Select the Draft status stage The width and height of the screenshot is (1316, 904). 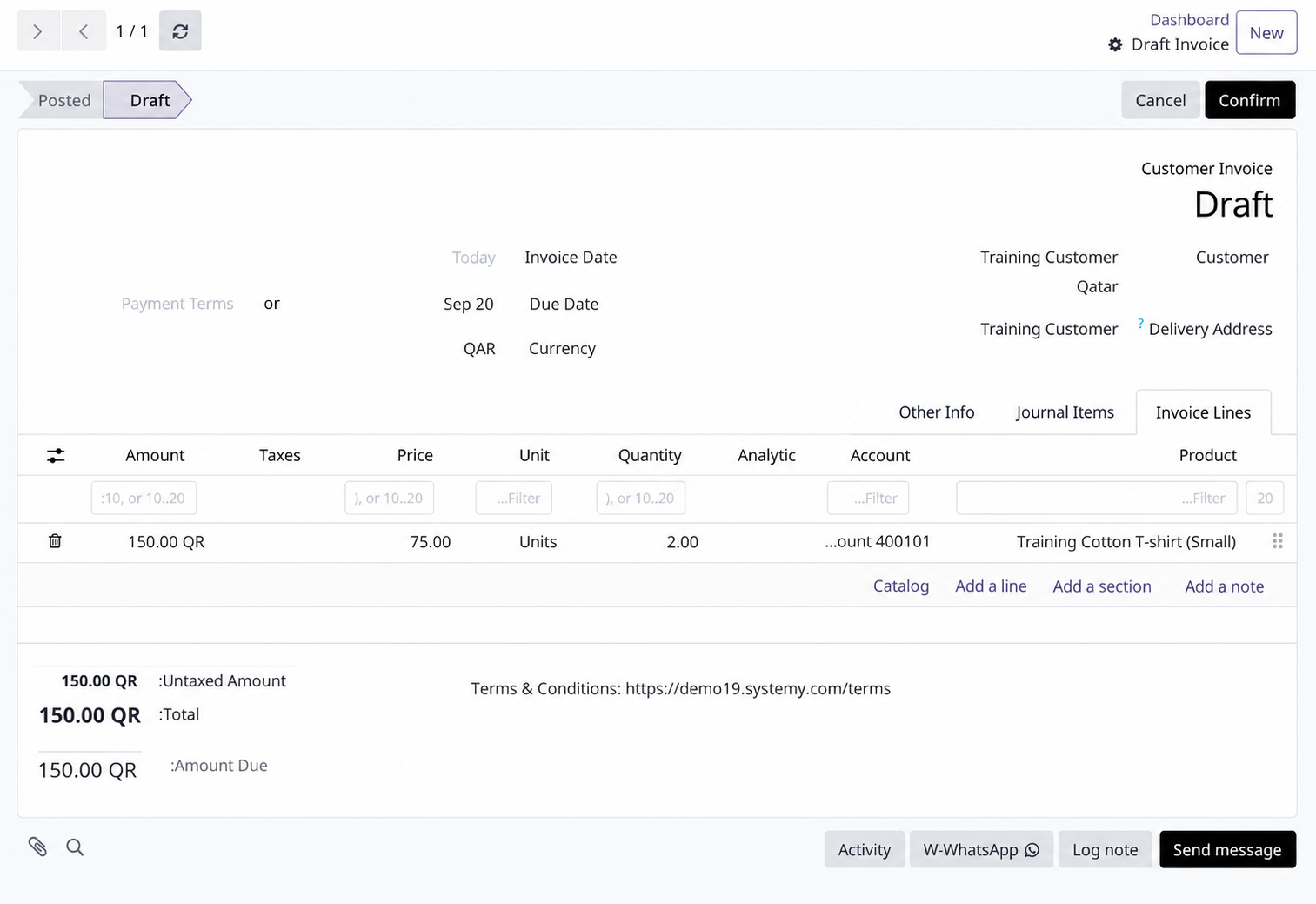pyautogui.click(x=148, y=100)
